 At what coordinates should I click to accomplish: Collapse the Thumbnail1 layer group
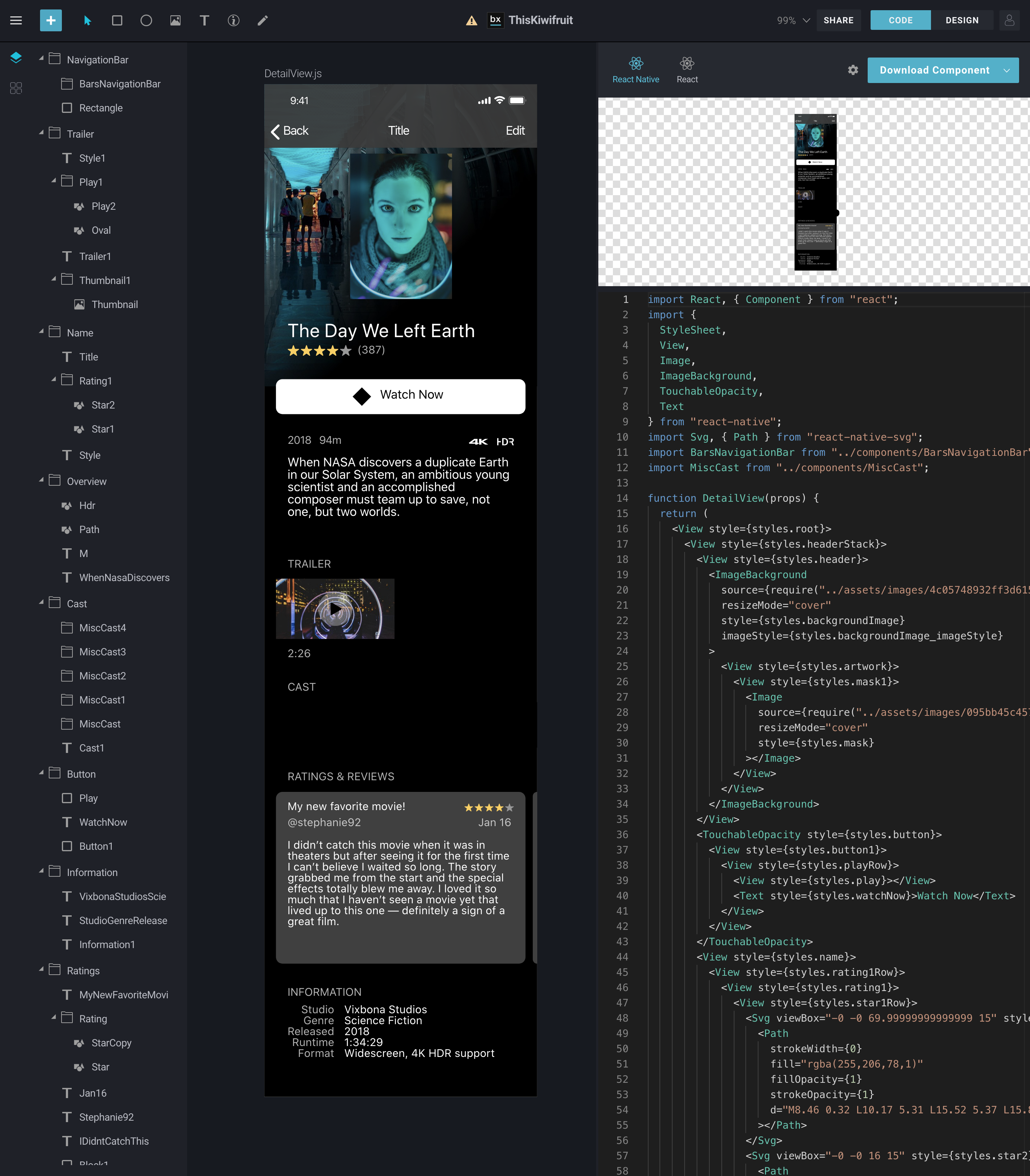point(54,280)
